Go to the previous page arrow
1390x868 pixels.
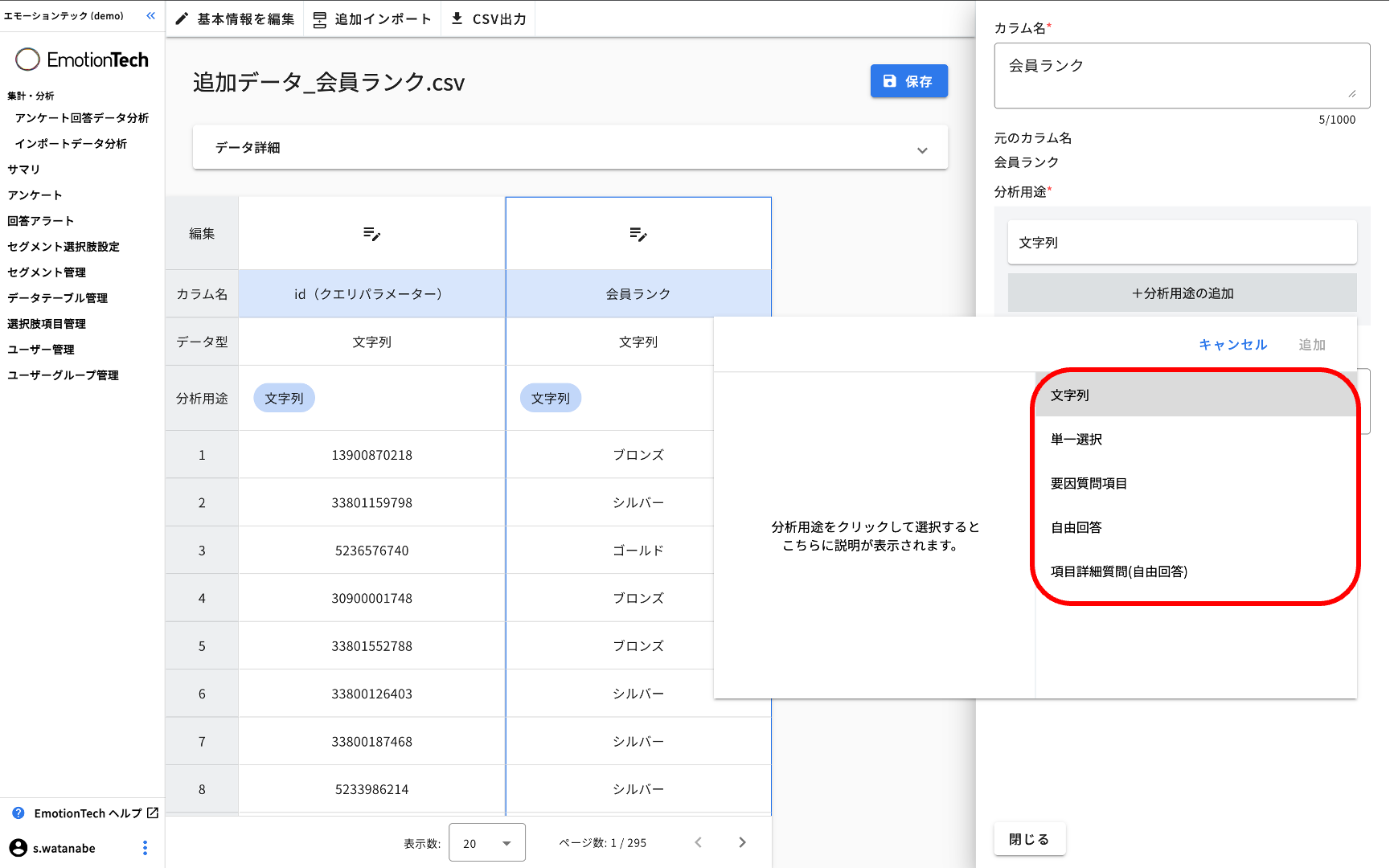coord(698,842)
